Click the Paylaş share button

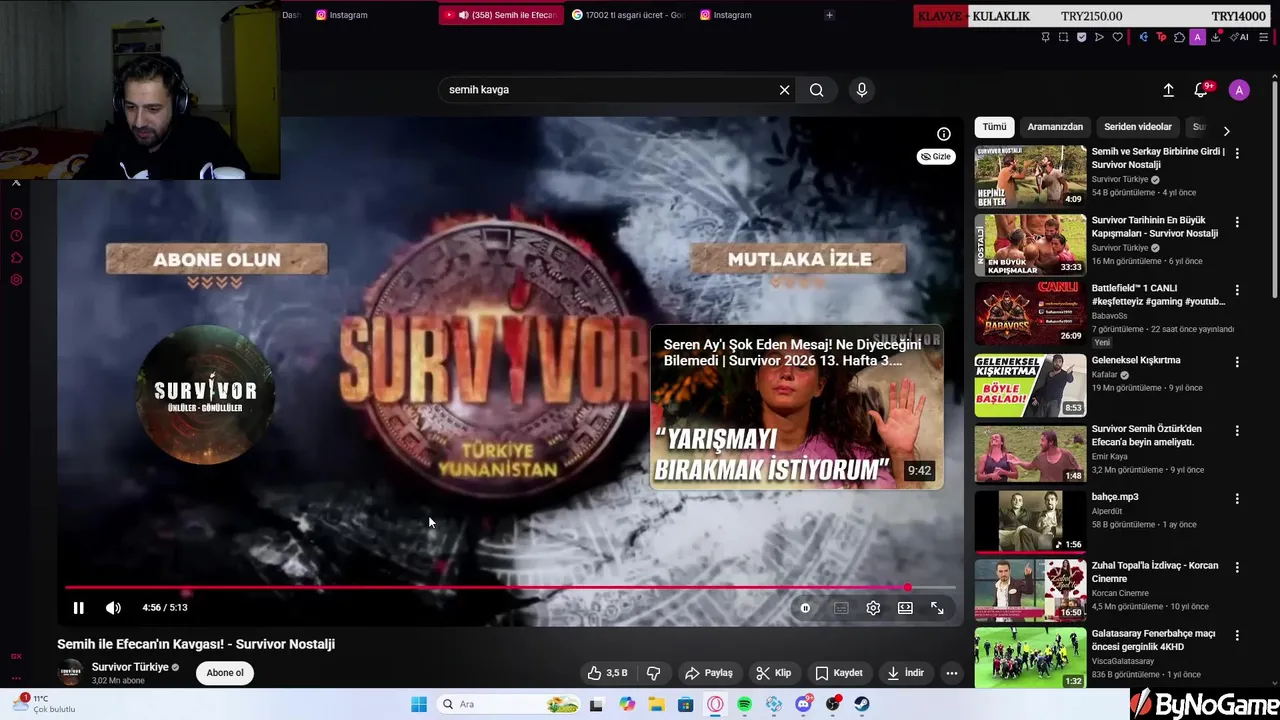coord(709,673)
